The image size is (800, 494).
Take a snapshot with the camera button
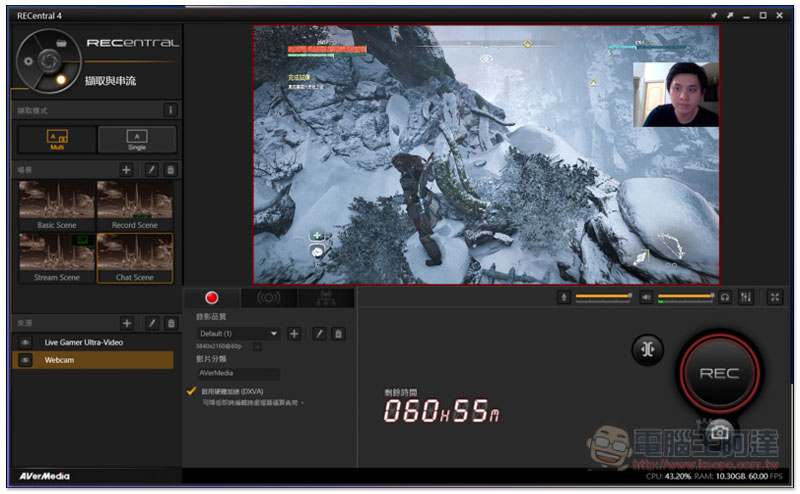point(720,432)
